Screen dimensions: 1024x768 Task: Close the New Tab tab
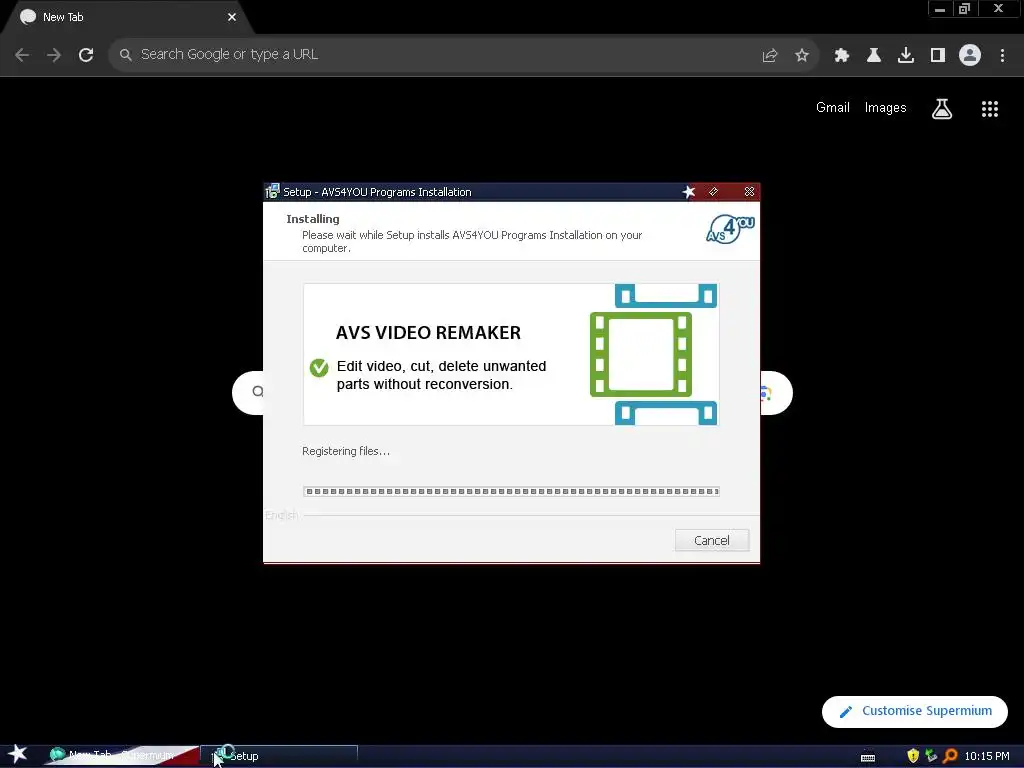click(x=232, y=17)
